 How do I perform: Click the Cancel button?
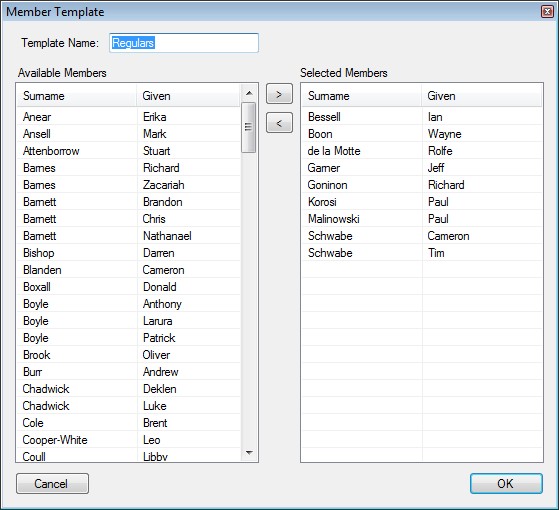point(52,484)
